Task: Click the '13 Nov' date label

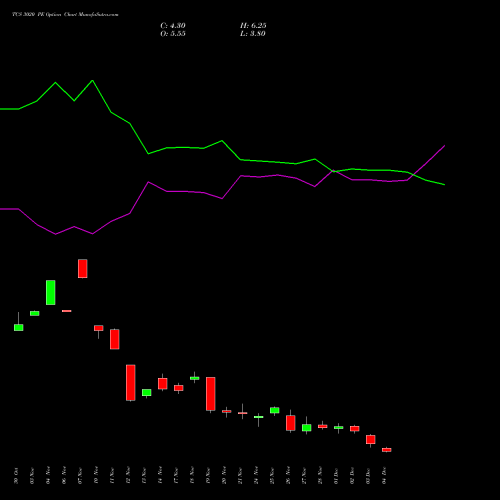Action: point(144,476)
